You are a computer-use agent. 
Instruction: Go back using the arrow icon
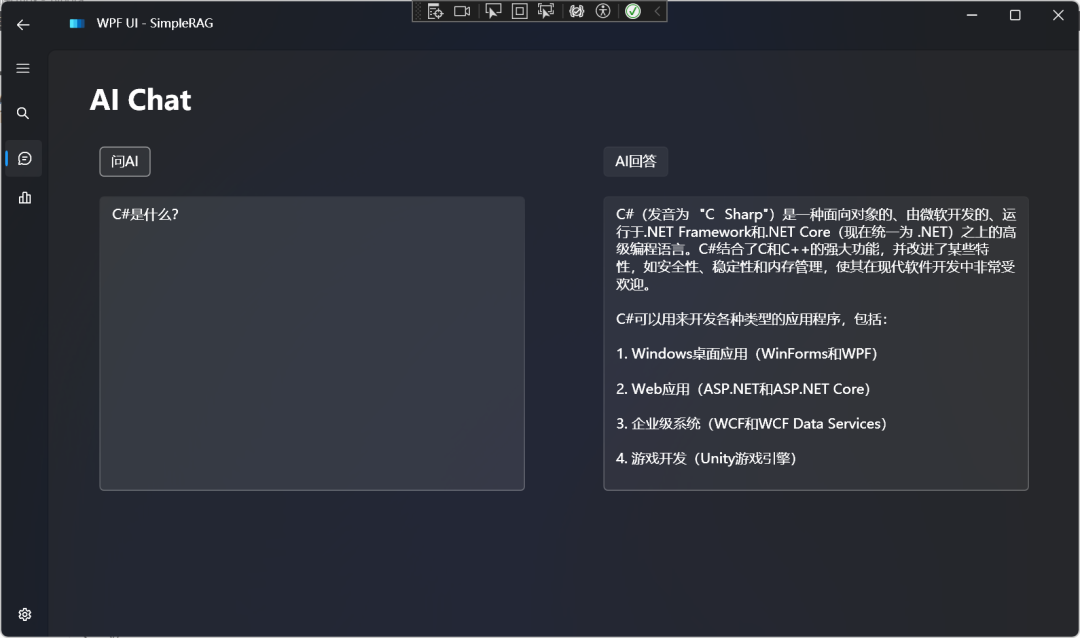23,25
